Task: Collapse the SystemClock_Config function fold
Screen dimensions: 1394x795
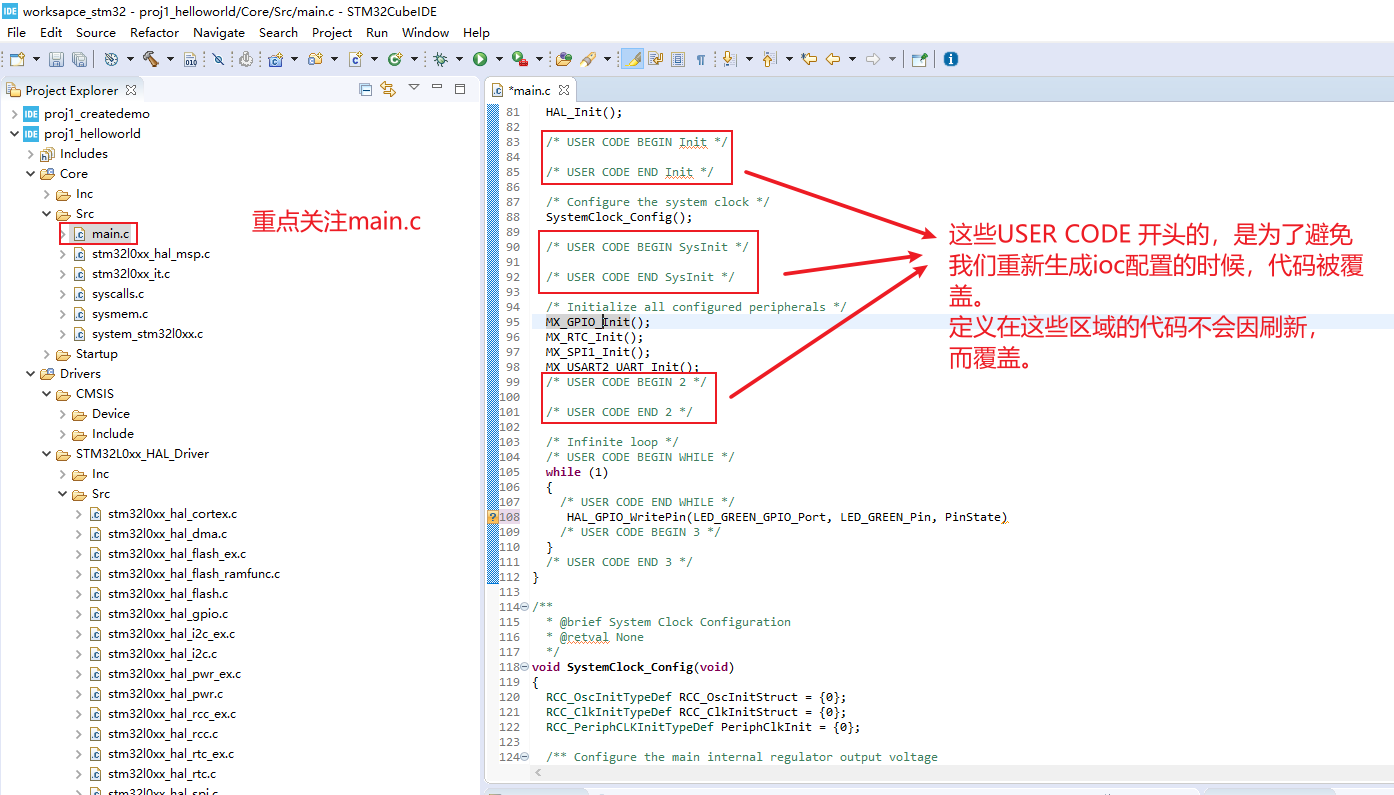Action: (x=526, y=667)
